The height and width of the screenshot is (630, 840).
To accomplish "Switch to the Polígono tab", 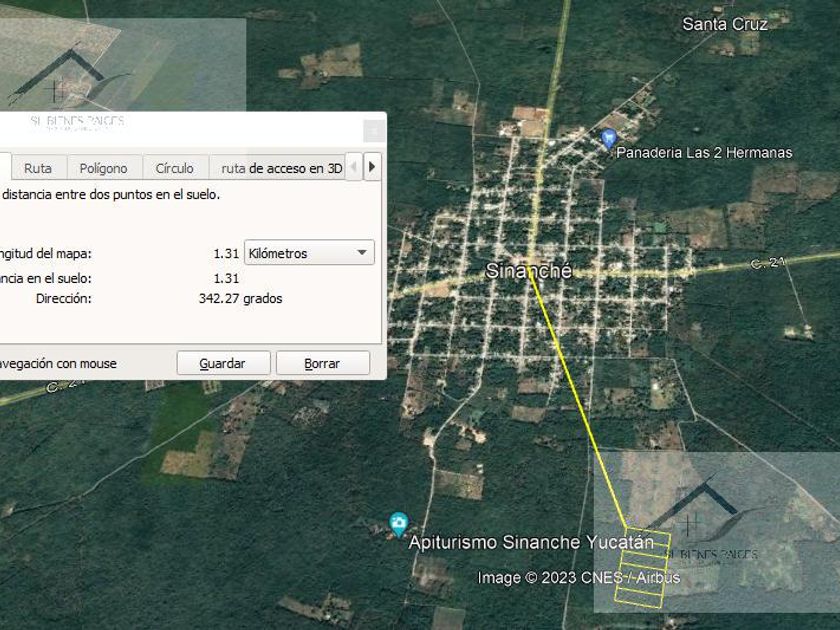I will click(x=104, y=168).
